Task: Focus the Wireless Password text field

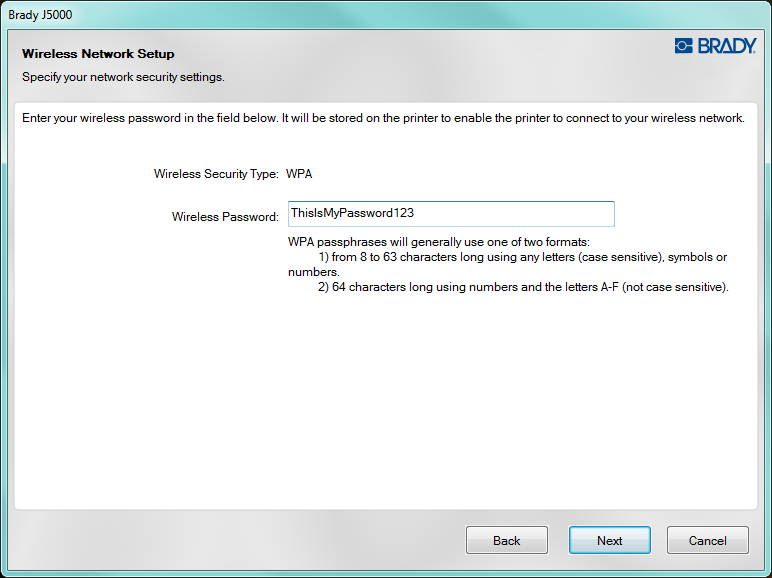Action: tap(450, 214)
